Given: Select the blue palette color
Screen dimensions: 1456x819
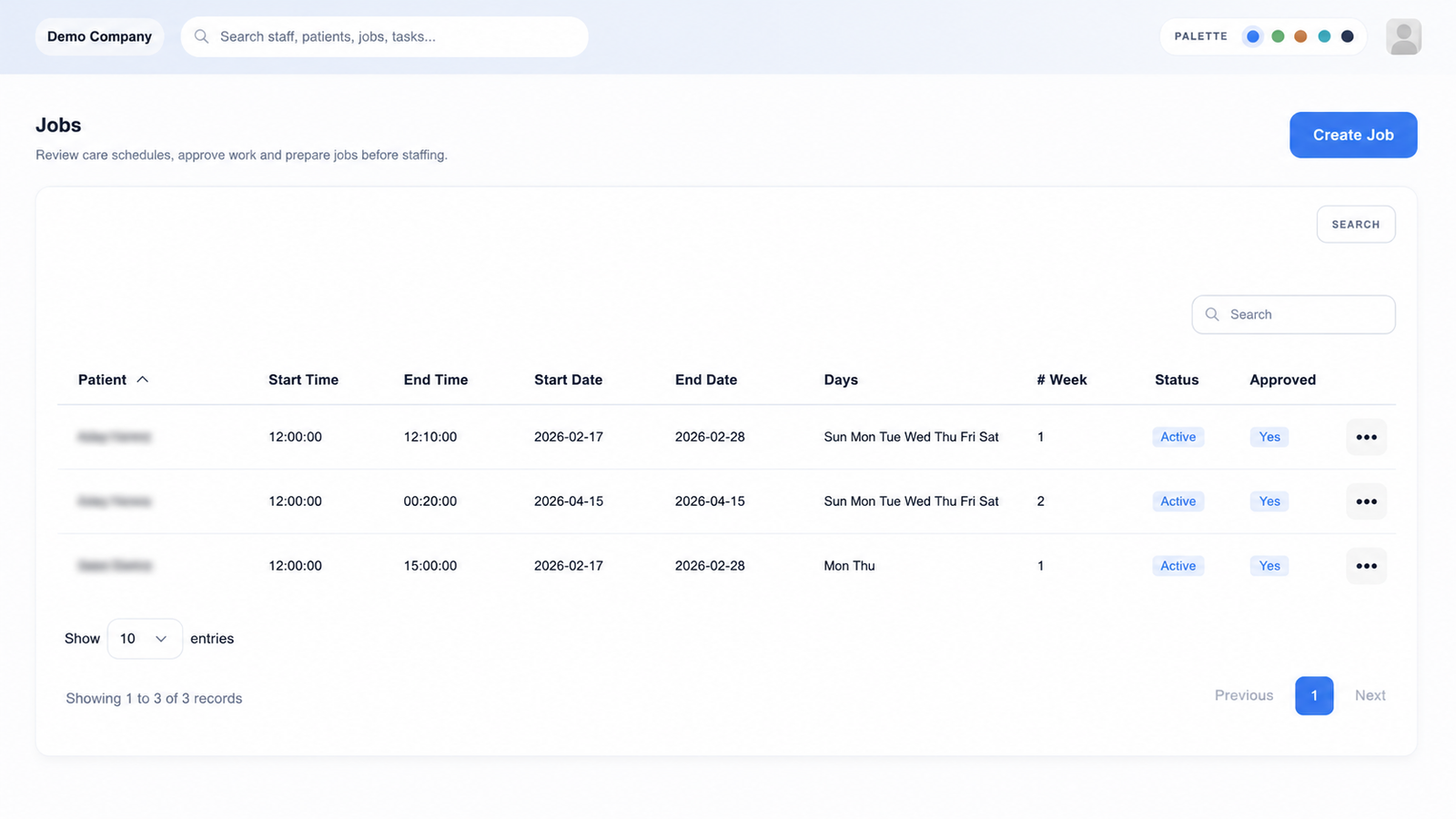Looking at the screenshot, I should (x=1253, y=36).
